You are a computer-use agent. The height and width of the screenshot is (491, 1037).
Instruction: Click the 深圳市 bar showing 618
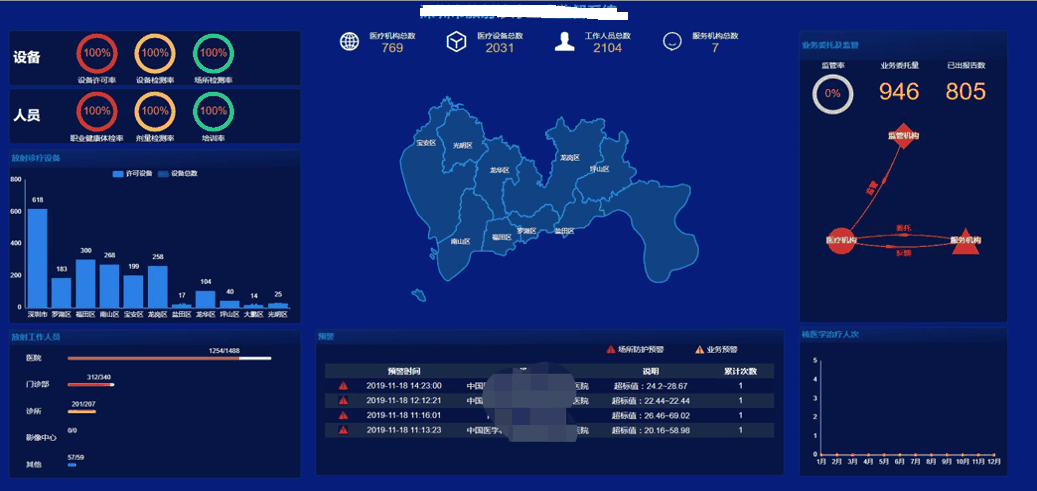point(37,258)
